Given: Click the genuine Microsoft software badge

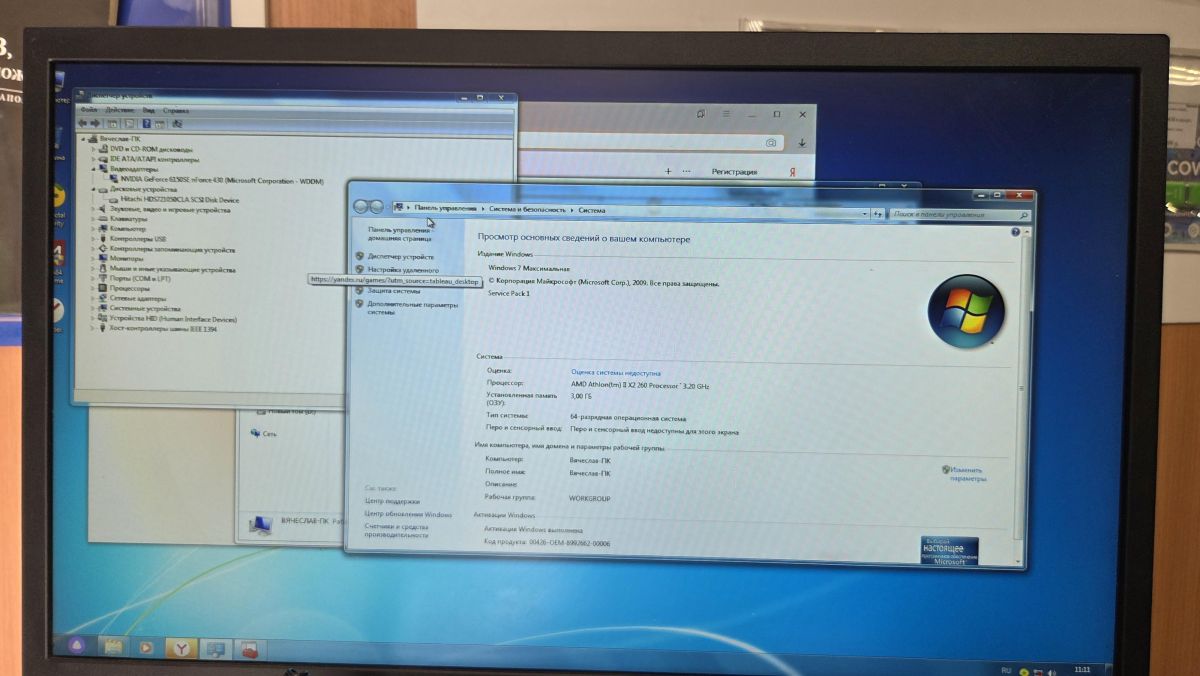Looking at the screenshot, I should pyautogui.click(x=949, y=551).
